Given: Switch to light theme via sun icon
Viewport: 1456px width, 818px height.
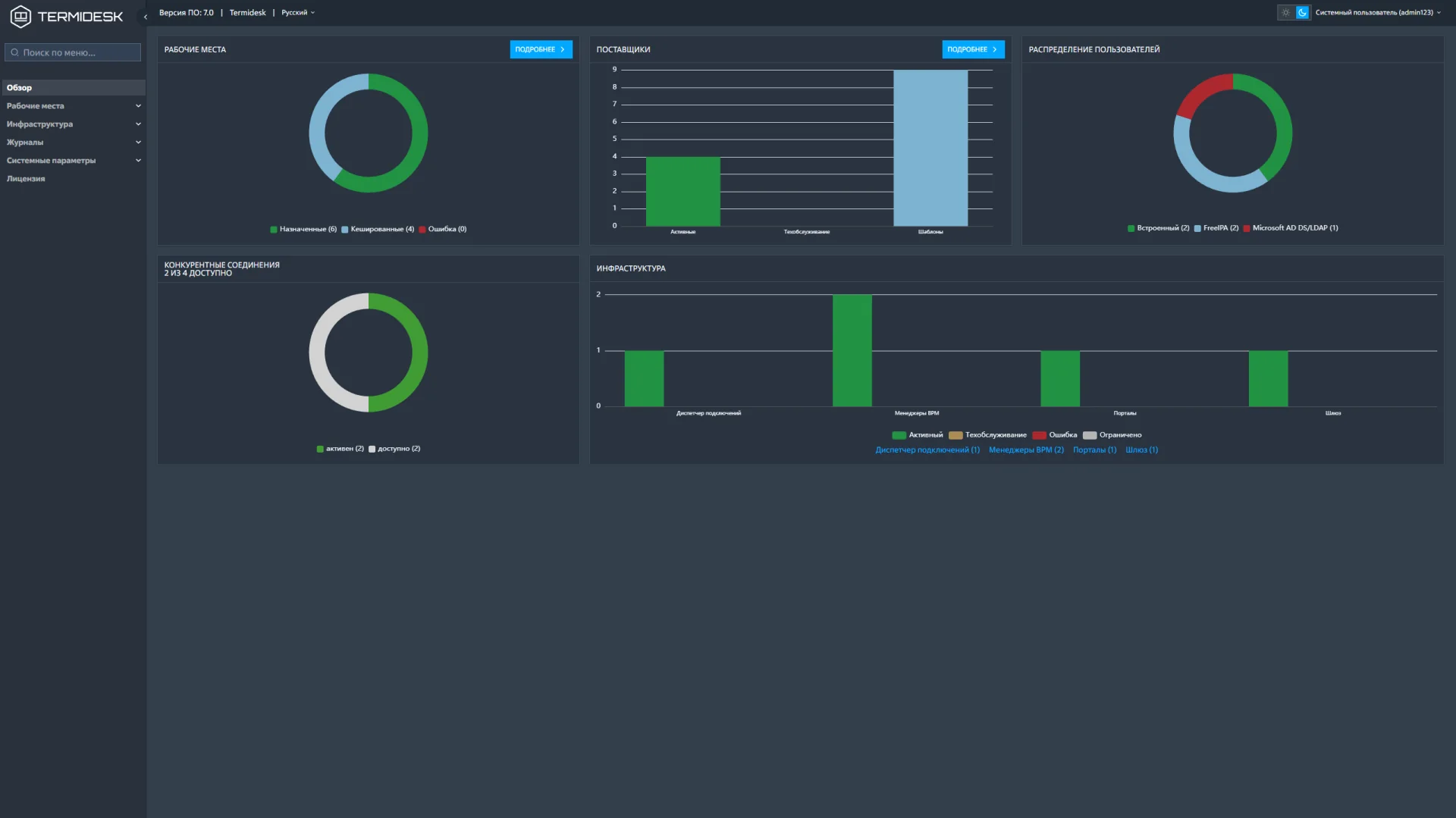Looking at the screenshot, I should 1285,12.
